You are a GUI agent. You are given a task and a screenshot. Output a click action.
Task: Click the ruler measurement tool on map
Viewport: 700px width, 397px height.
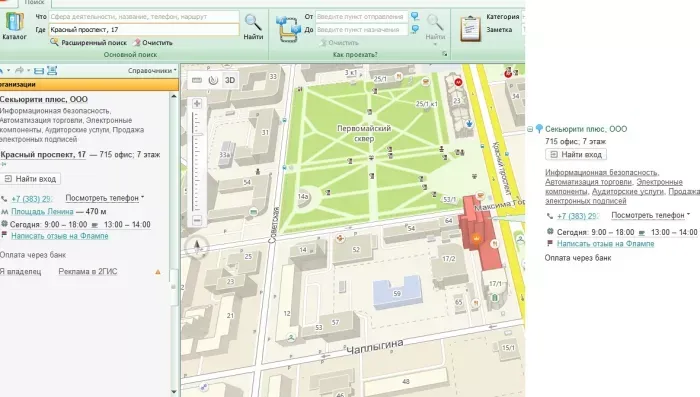point(197,80)
